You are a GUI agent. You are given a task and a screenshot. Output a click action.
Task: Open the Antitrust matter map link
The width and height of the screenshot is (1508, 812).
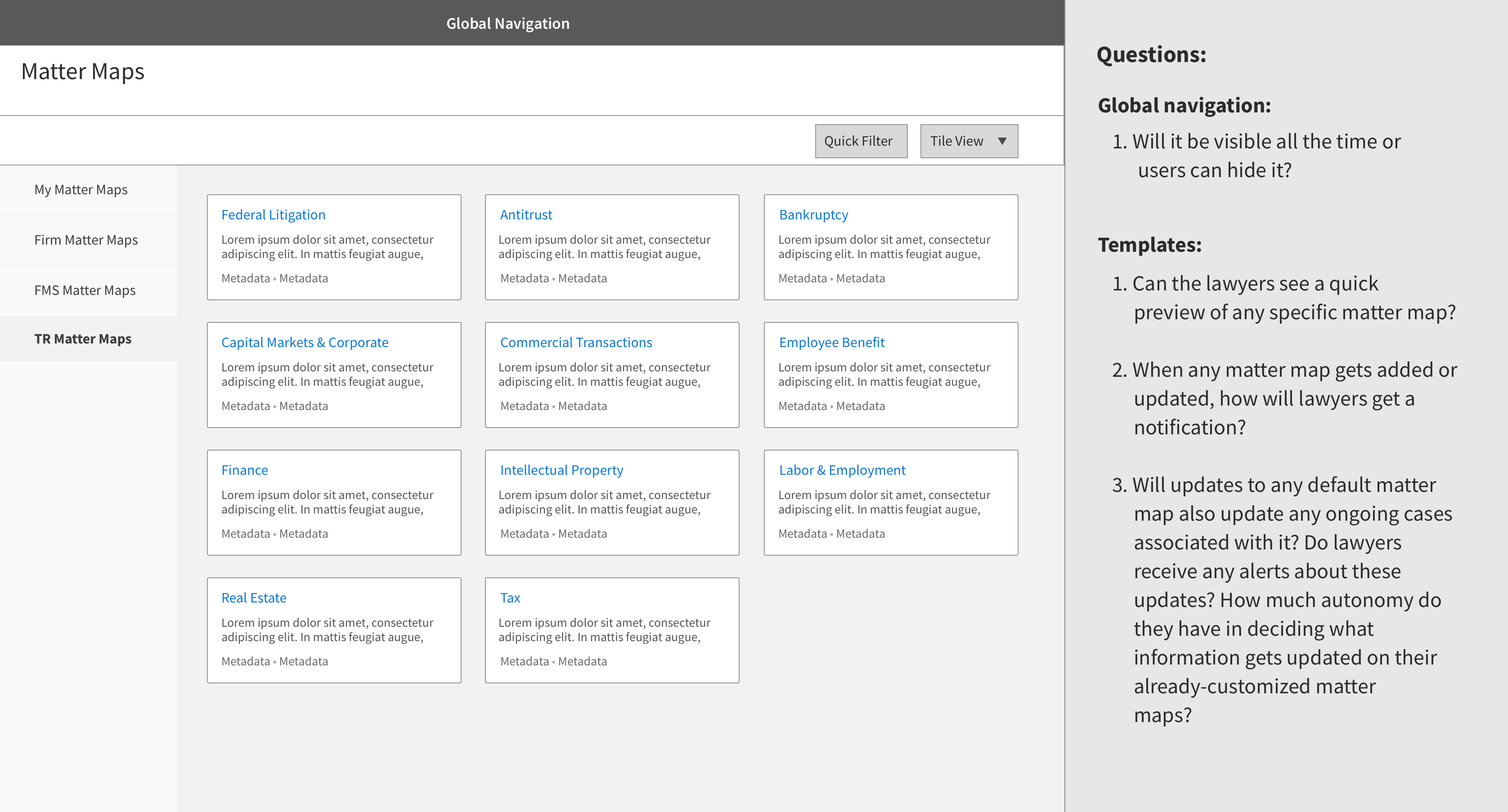coord(526,215)
